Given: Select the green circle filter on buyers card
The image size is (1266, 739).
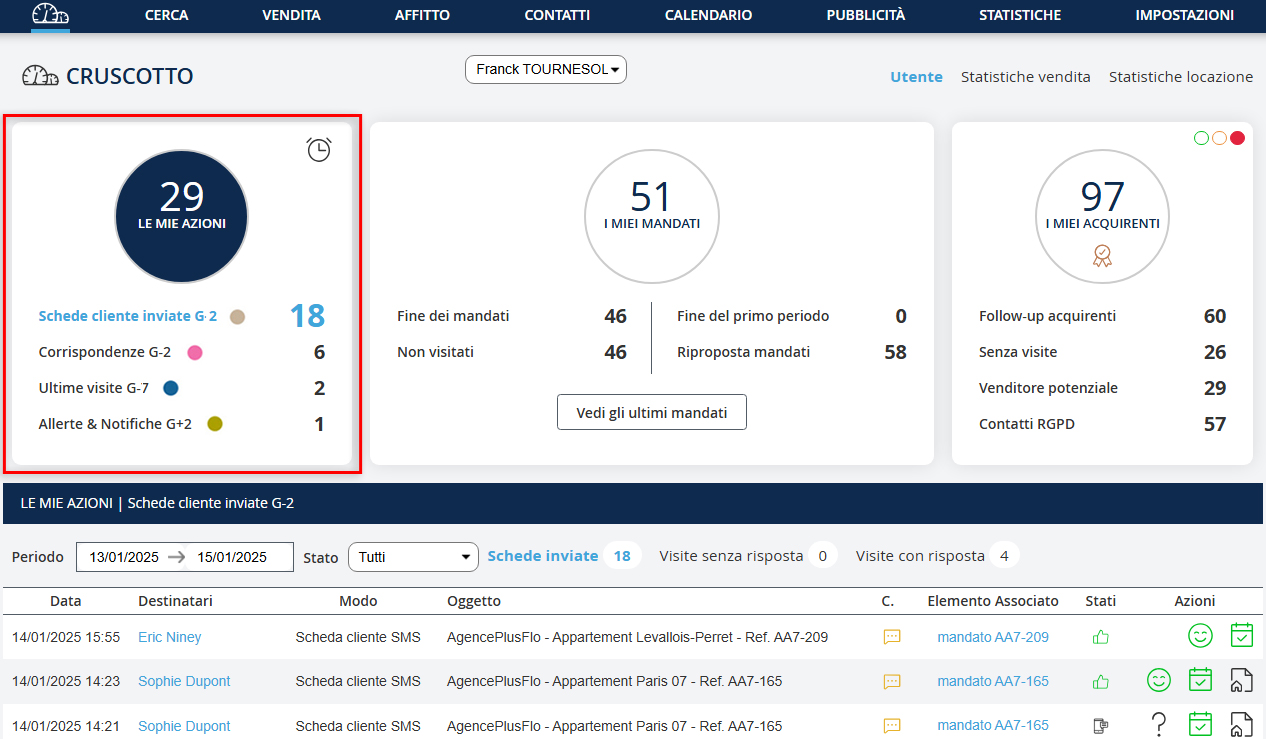Looking at the screenshot, I should coord(1201,138).
